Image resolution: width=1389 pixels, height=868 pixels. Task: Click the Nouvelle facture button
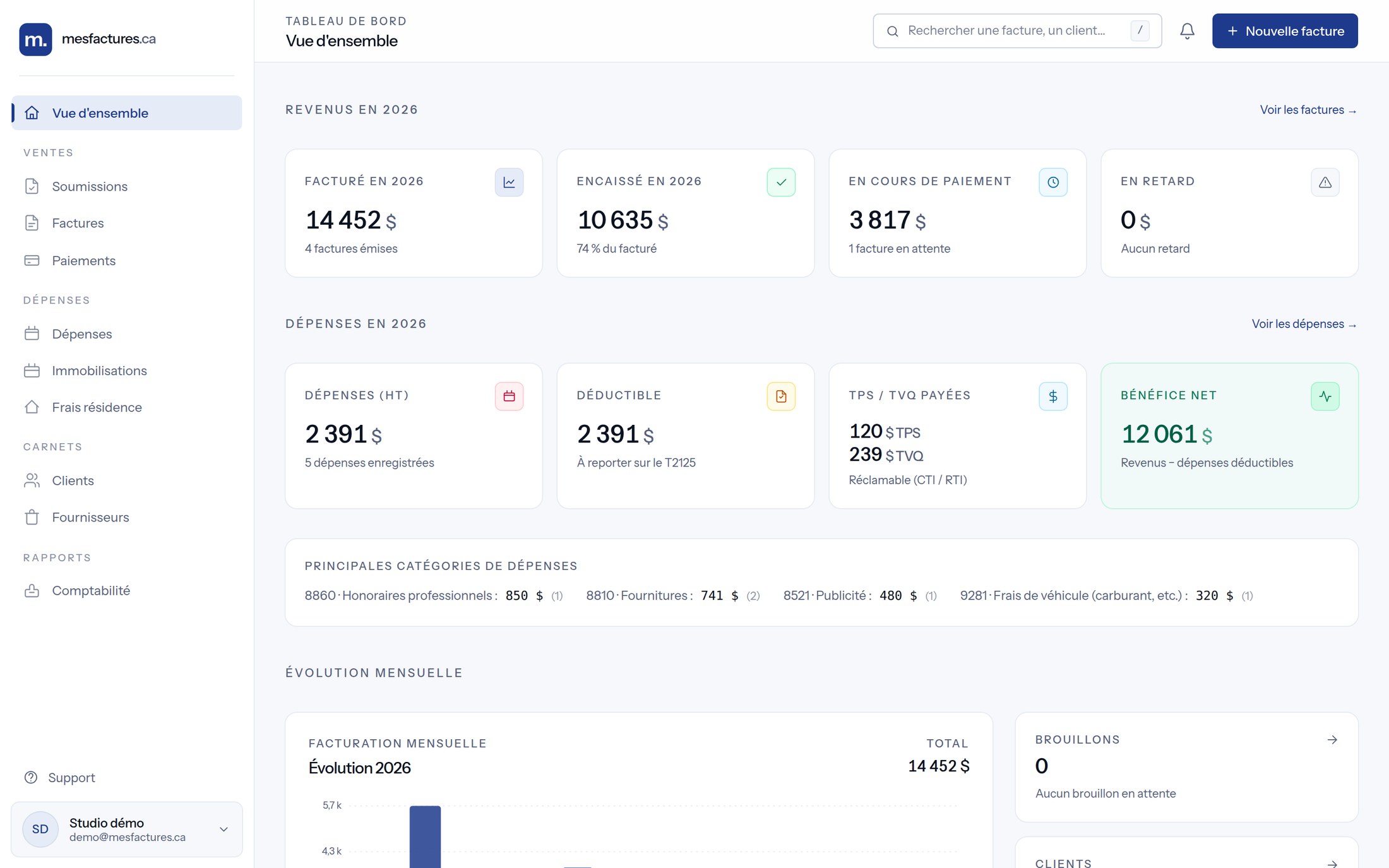pyautogui.click(x=1285, y=31)
